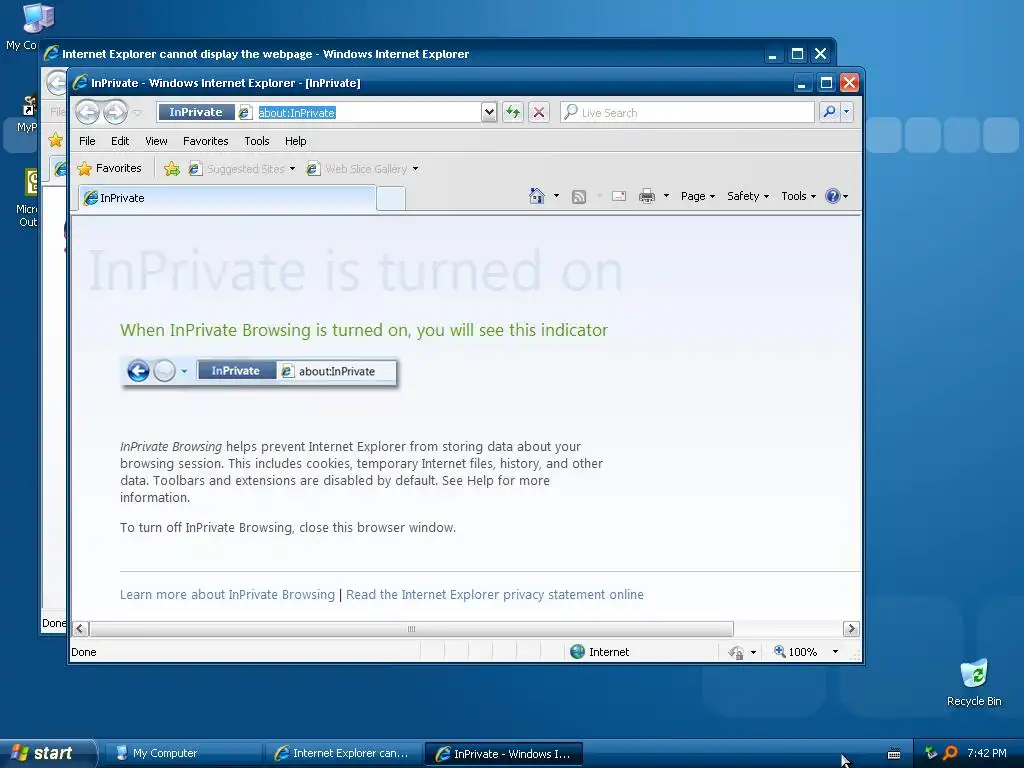Click the RSS Feeds icon

click(x=579, y=197)
